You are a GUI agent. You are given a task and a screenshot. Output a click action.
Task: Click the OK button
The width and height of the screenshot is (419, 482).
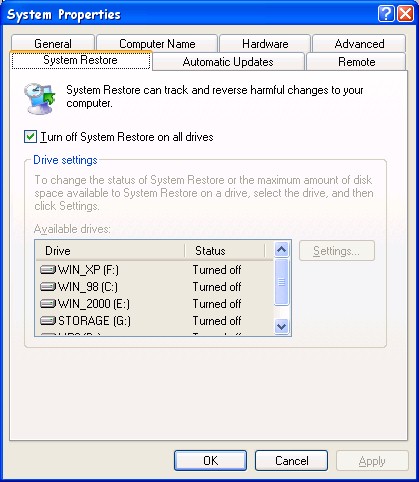(210, 461)
